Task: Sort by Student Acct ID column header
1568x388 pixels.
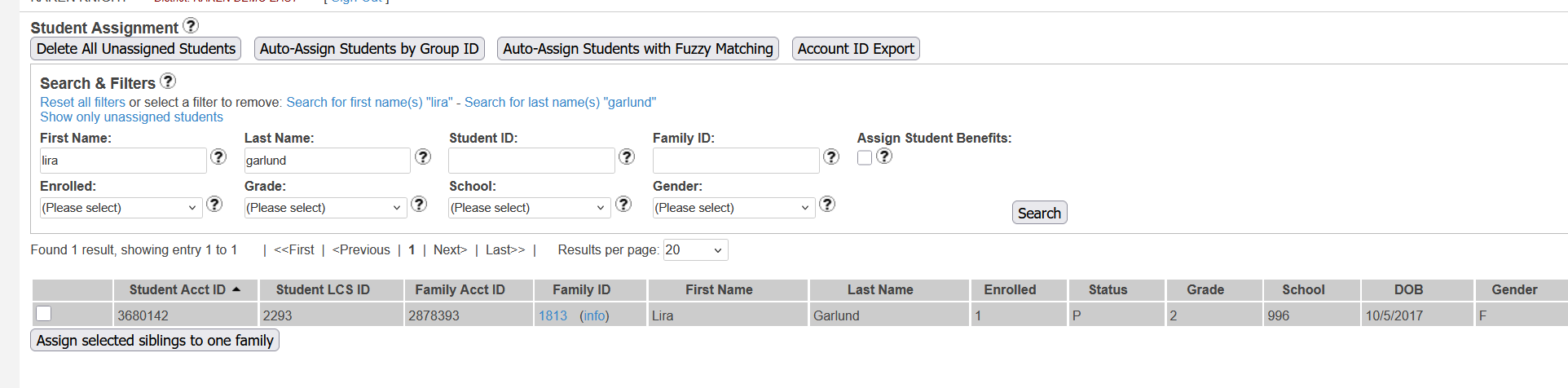Action: click(x=178, y=290)
